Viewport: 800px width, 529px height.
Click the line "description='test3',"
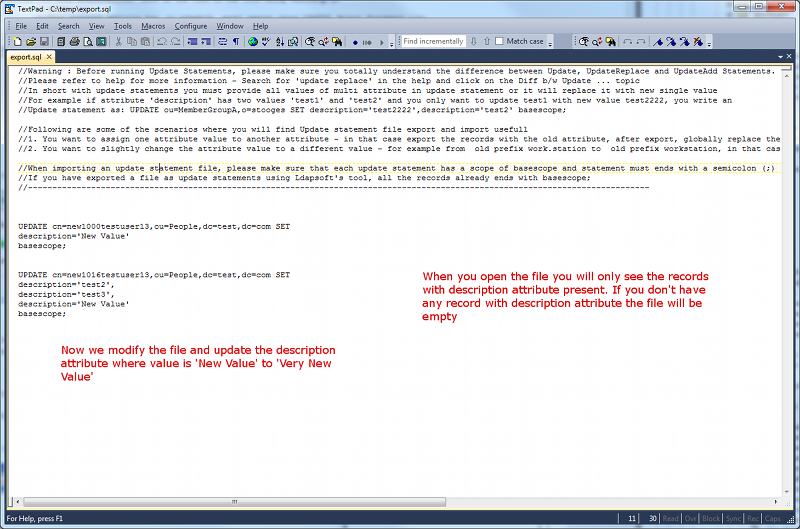coord(66,294)
